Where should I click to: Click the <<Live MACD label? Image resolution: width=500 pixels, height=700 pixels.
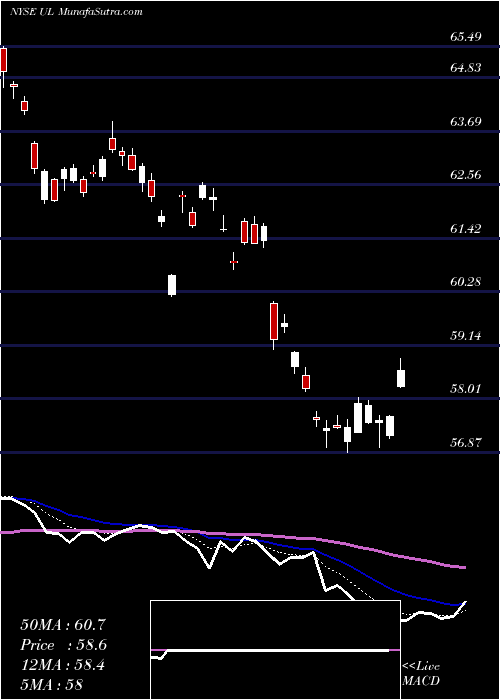tap(421, 674)
